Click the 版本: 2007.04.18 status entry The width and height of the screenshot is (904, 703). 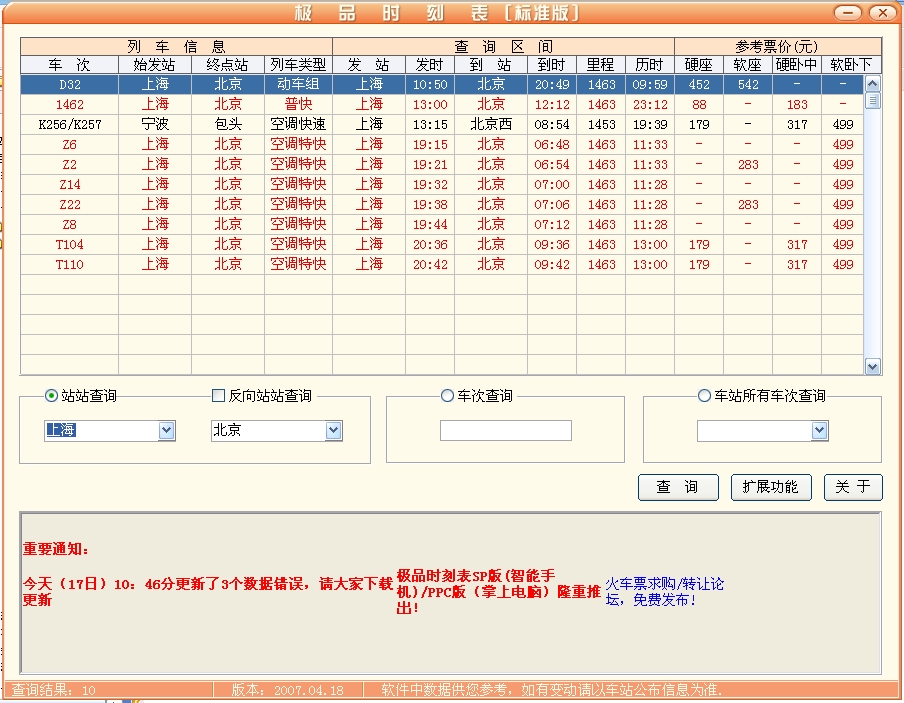click(x=288, y=690)
